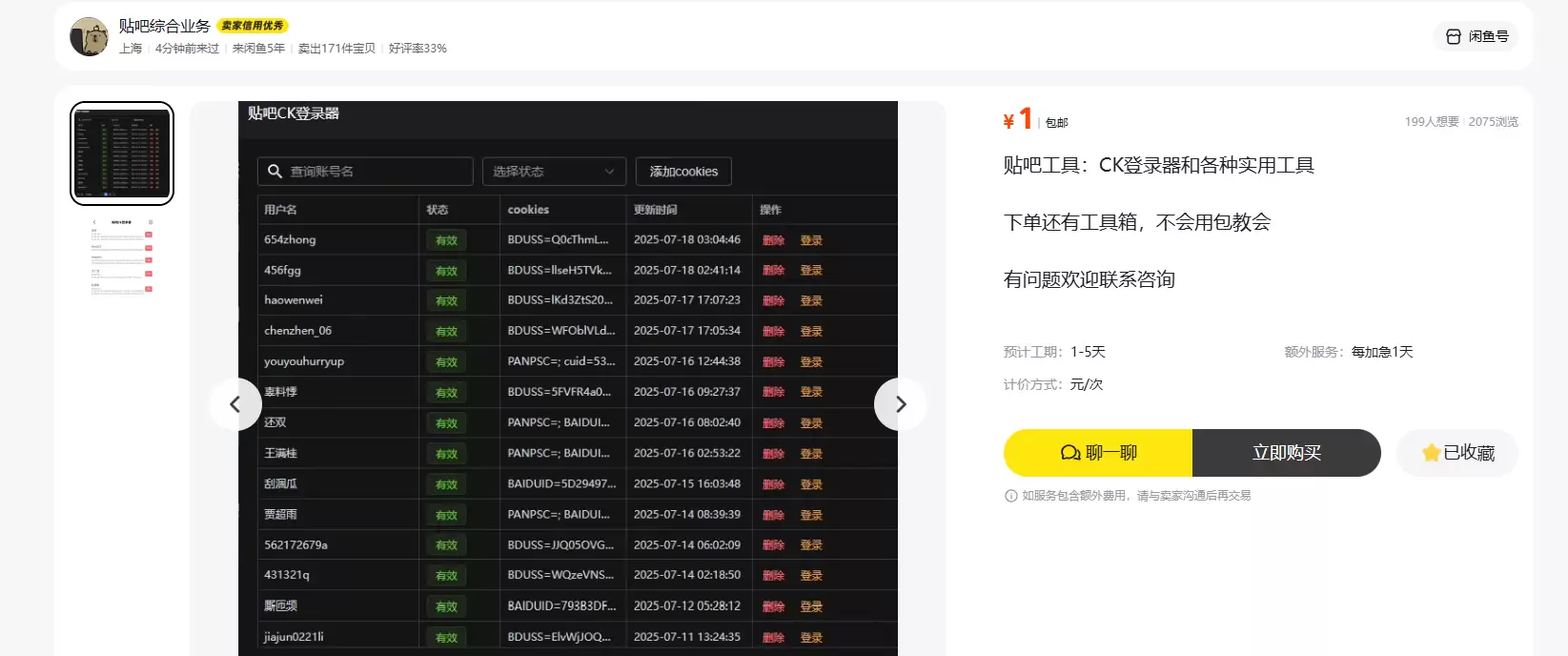Click the 添加cookies button

tap(683, 172)
